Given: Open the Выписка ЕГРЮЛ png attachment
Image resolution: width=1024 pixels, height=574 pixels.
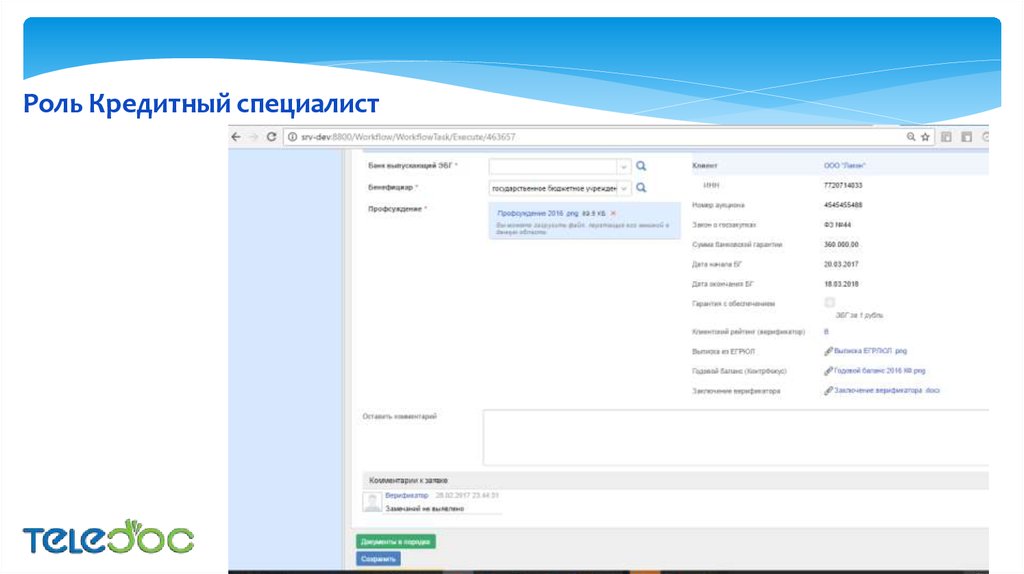Looking at the screenshot, I should tap(869, 351).
